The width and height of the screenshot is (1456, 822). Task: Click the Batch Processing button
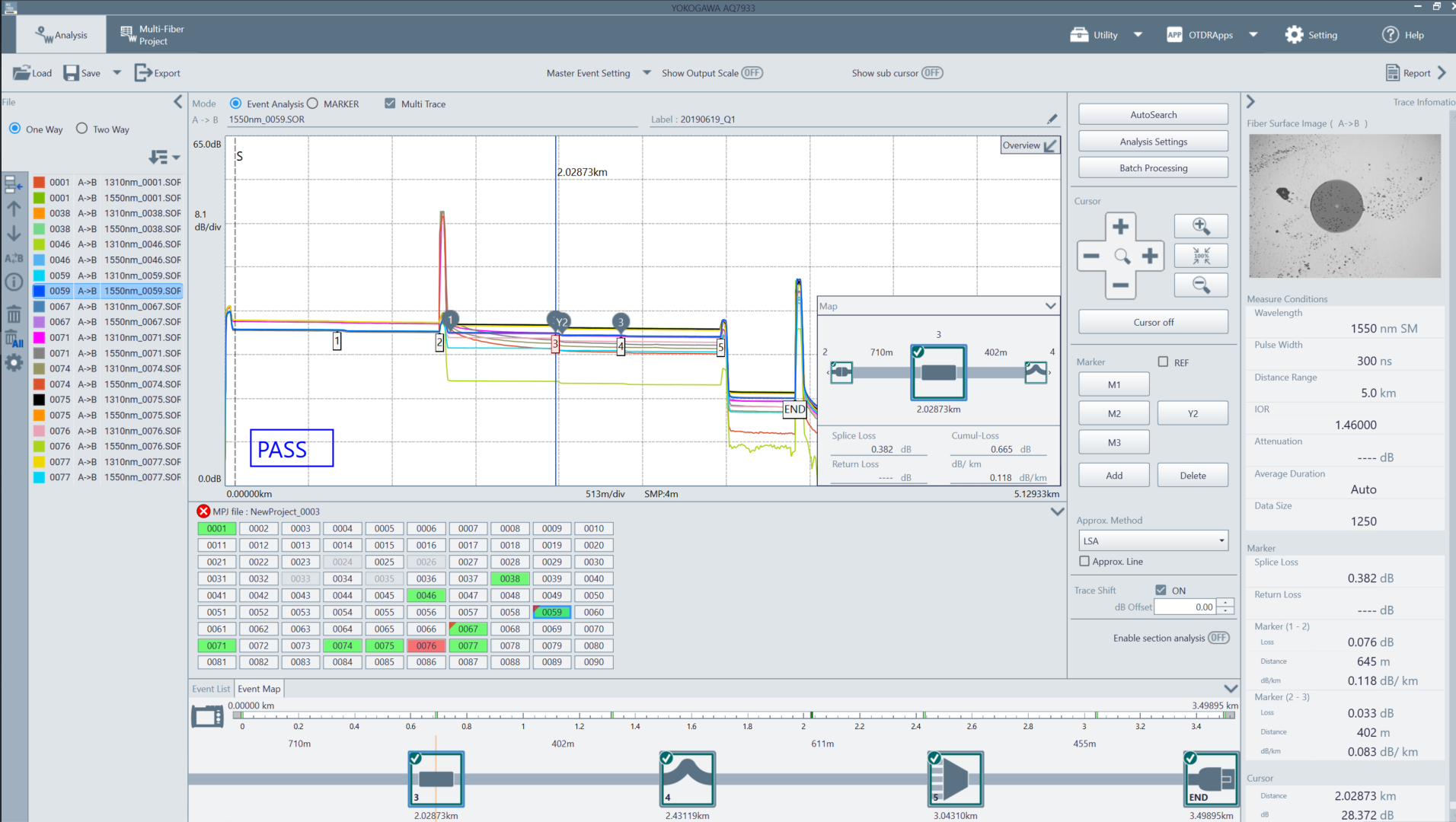pos(1153,168)
